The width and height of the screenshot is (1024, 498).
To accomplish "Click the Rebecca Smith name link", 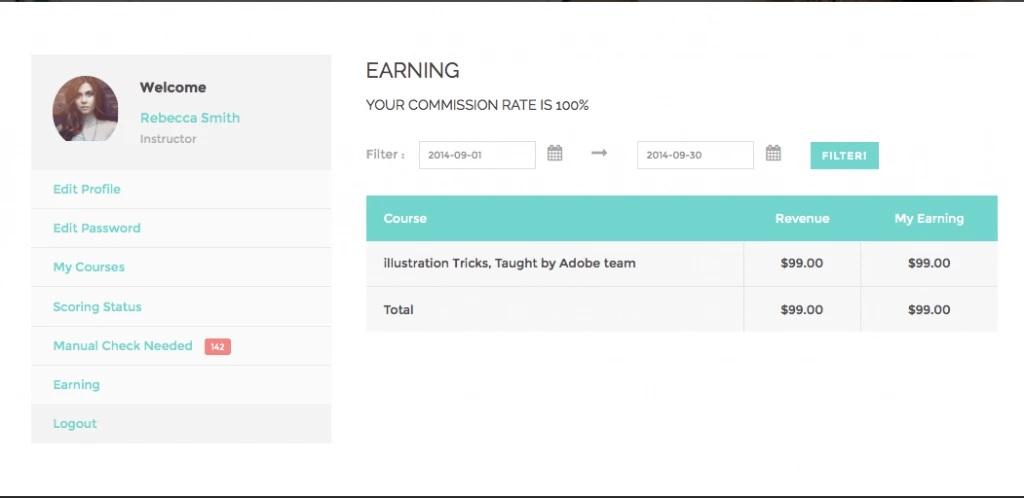I will coord(190,118).
